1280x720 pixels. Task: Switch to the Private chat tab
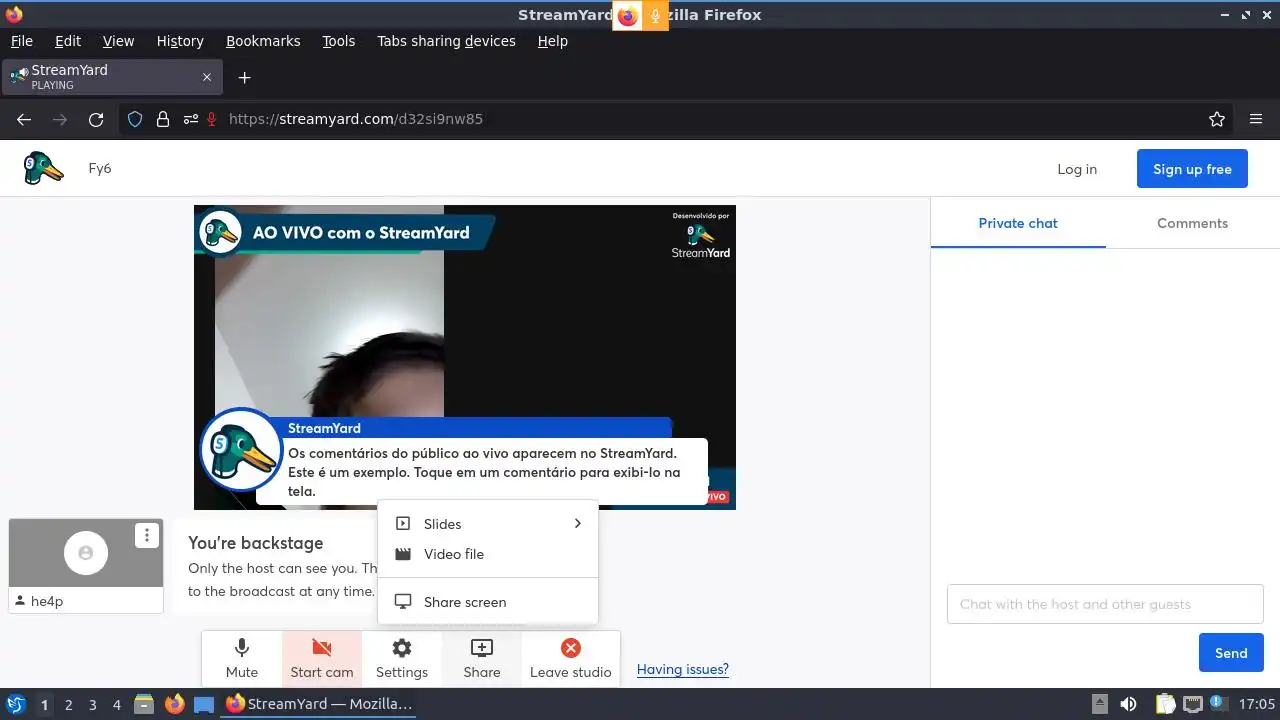tap(1018, 223)
